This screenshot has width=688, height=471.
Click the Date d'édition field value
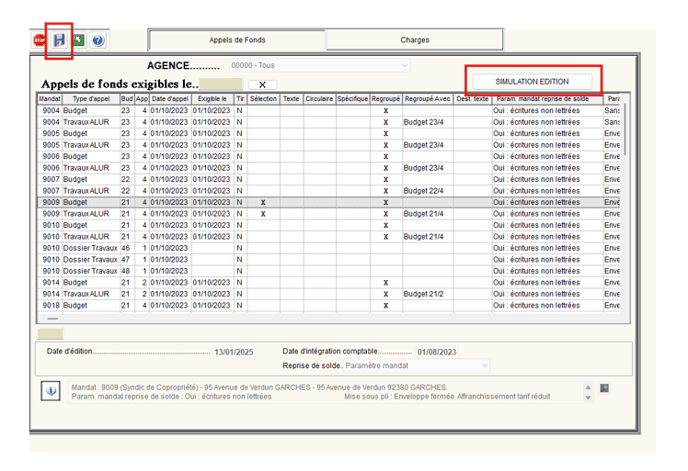(x=236, y=352)
